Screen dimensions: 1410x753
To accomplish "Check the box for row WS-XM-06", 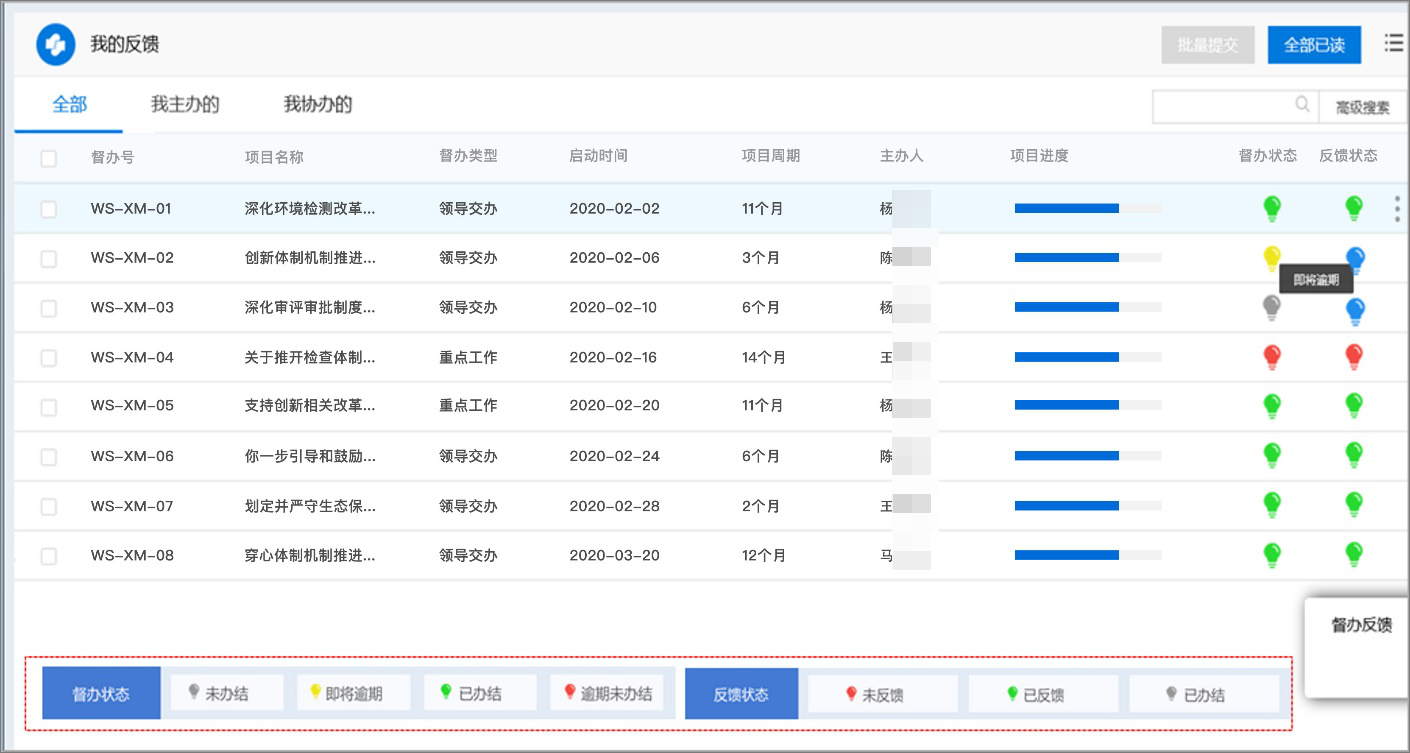I will (48, 457).
